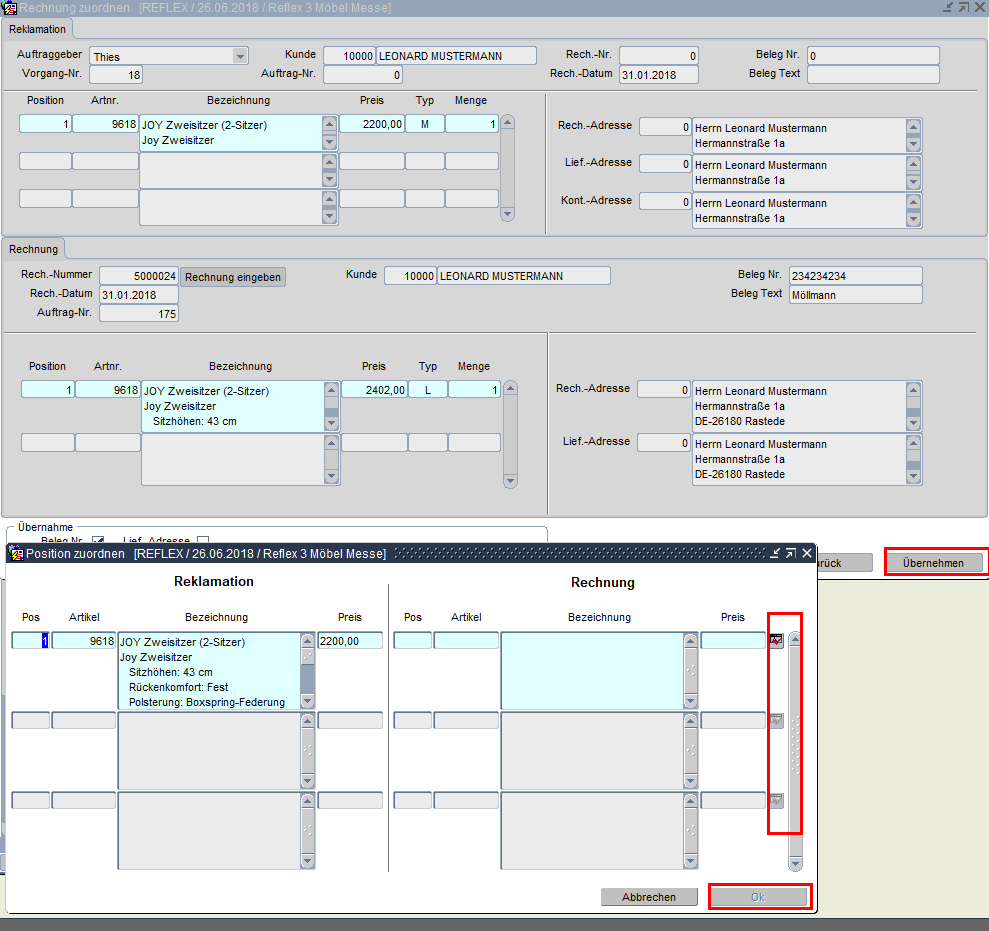
Task: Switch to the Reklamation tab
Action: (x=37, y=29)
